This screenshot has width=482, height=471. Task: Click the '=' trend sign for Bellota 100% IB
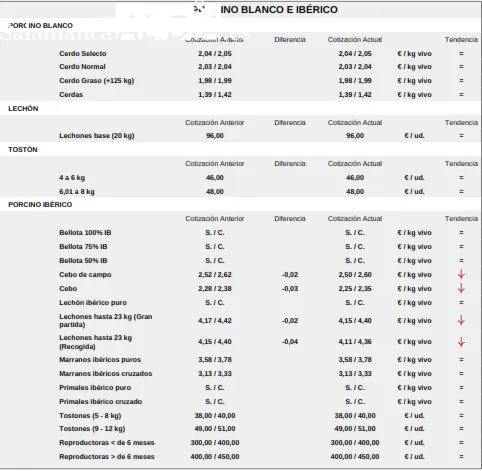pyautogui.click(x=461, y=233)
